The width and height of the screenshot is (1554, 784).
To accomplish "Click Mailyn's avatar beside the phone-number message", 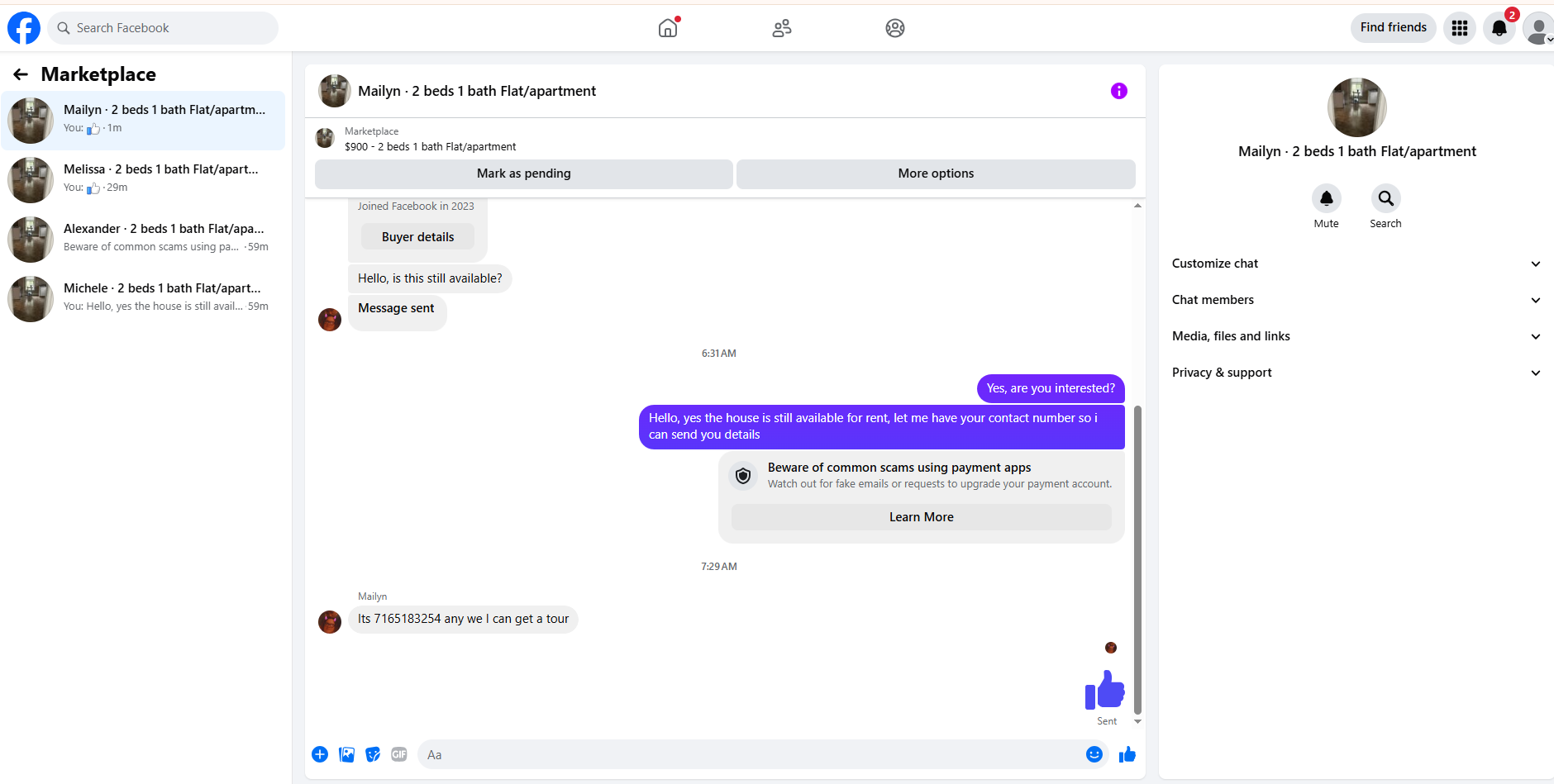I will pos(330,622).
